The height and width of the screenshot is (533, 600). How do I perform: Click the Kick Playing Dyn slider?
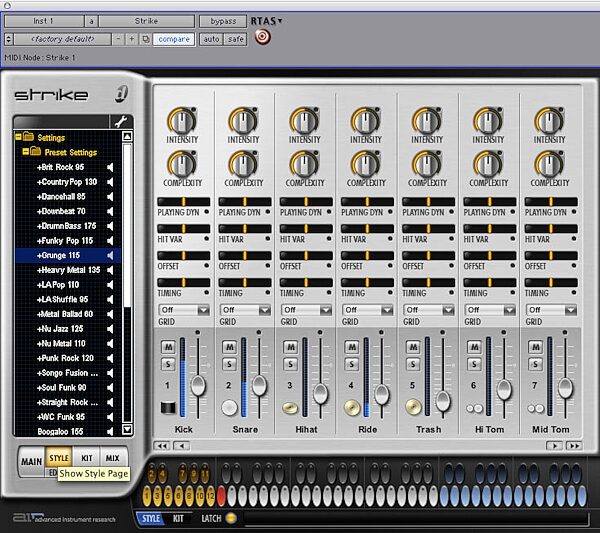click(184, 202)
